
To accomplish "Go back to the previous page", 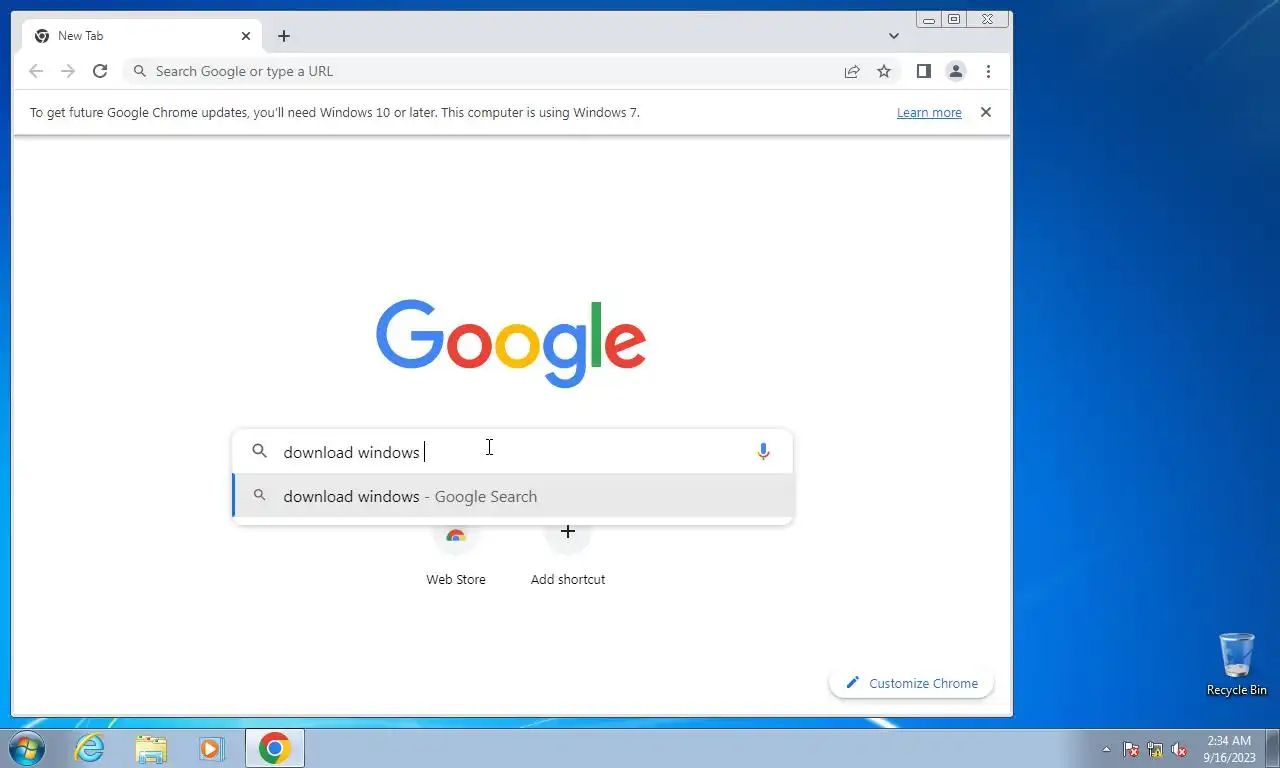I will click(x=36, y=71).
